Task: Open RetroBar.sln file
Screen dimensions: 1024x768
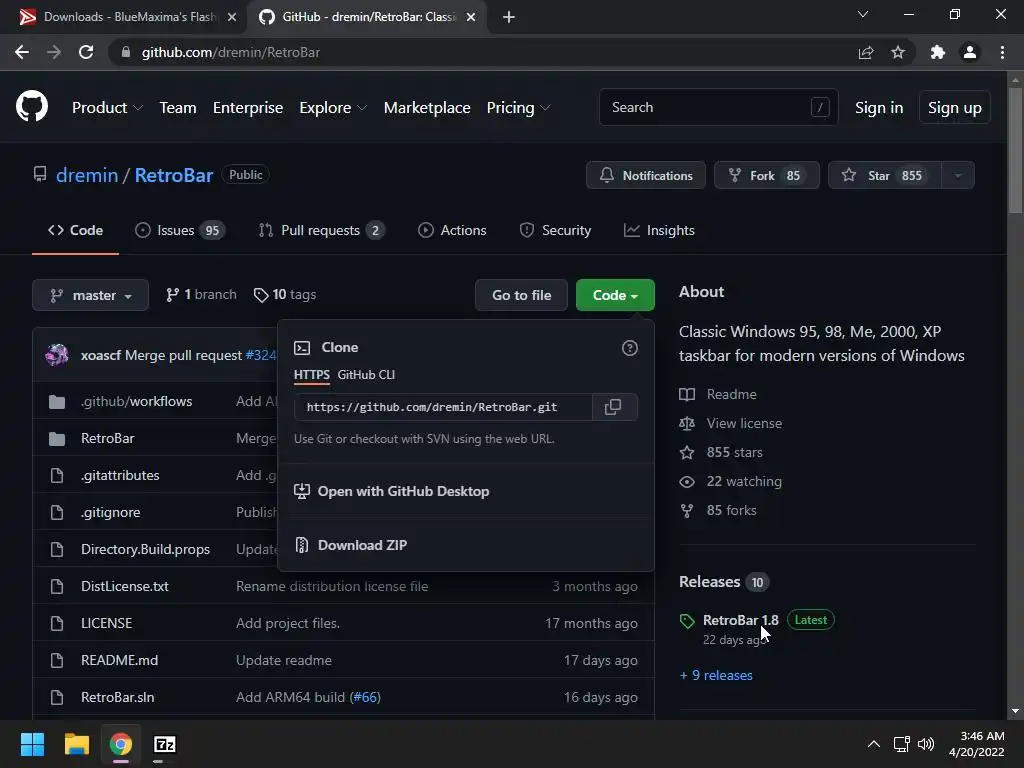Action: pyautogui.click(x=118, y=697)
